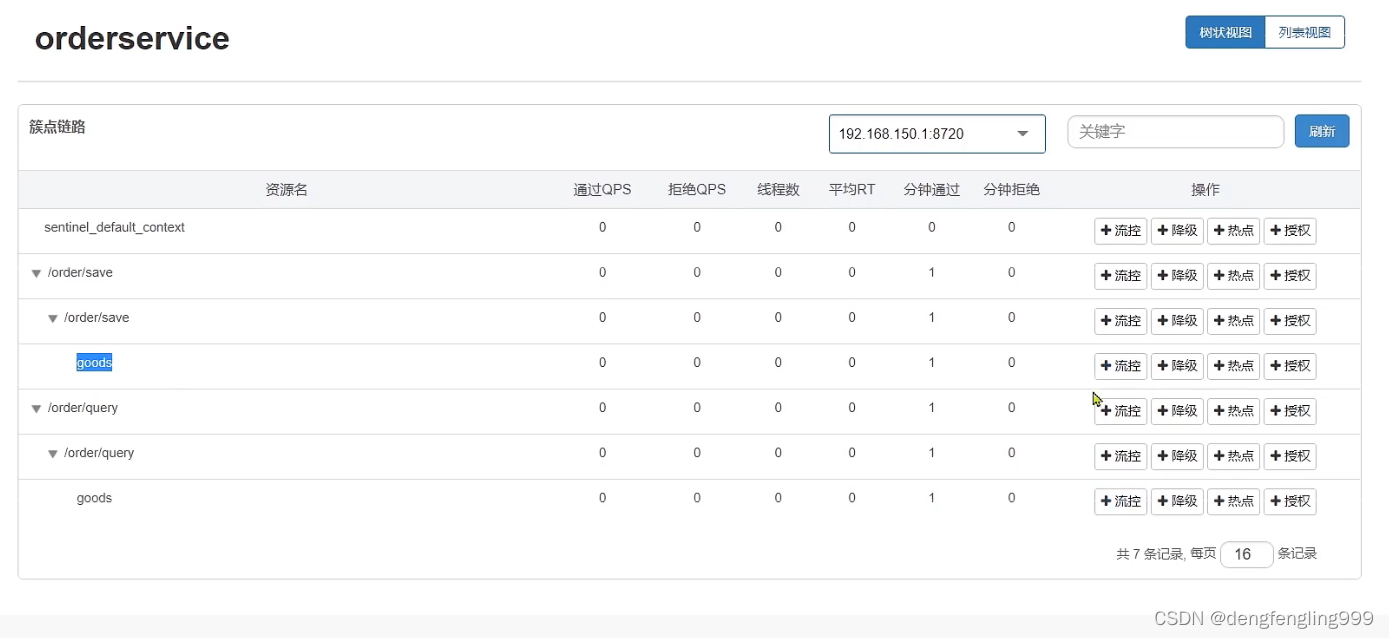Add 流控 rule for last goods row
The width and height of the screenshot is (1389, 638).
tap(1120, 501)
